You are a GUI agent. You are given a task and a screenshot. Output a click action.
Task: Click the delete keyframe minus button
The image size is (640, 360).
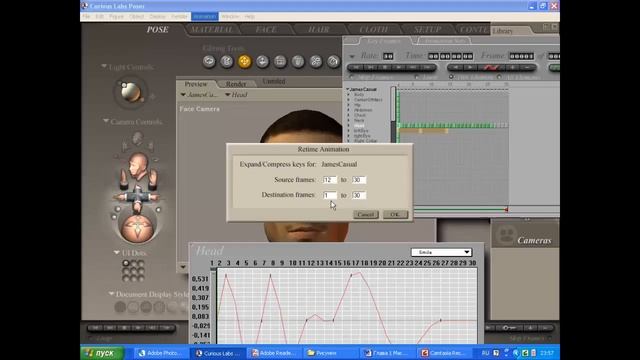(527, 67)
